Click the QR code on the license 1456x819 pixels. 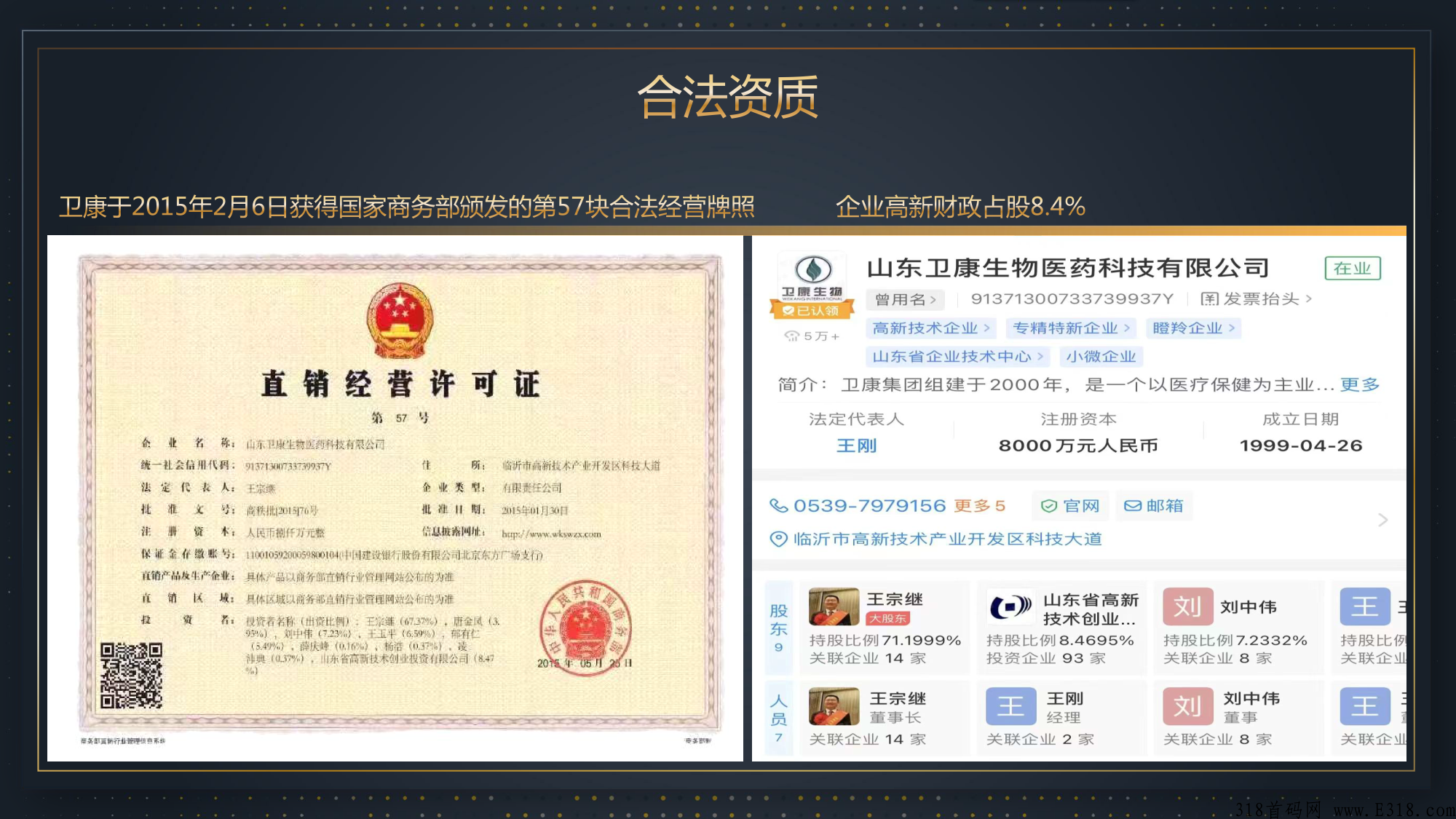(131, 676)
